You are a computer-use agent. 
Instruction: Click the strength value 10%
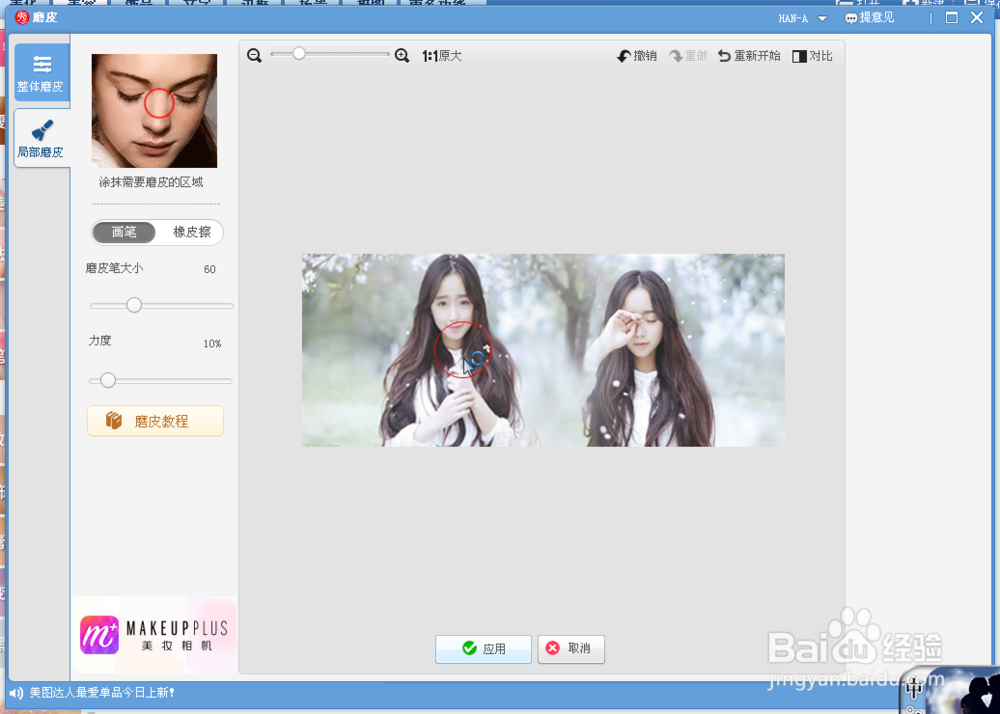click(212, 344)
